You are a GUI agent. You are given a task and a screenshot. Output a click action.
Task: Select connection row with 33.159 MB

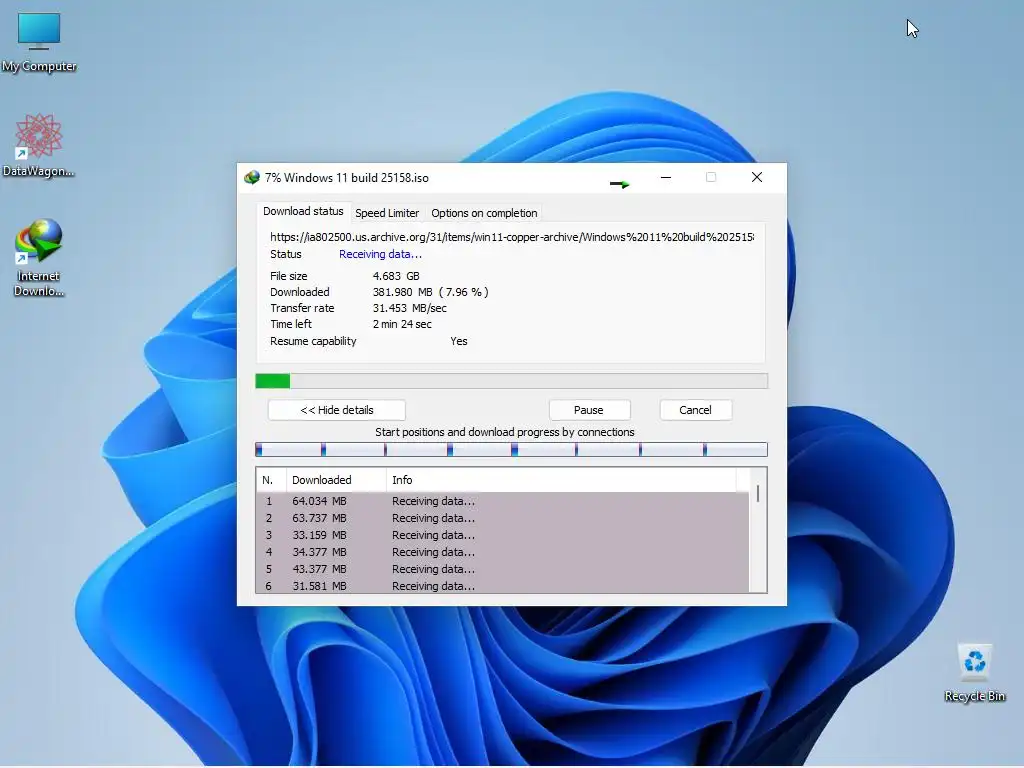click(x=503, y=536)
